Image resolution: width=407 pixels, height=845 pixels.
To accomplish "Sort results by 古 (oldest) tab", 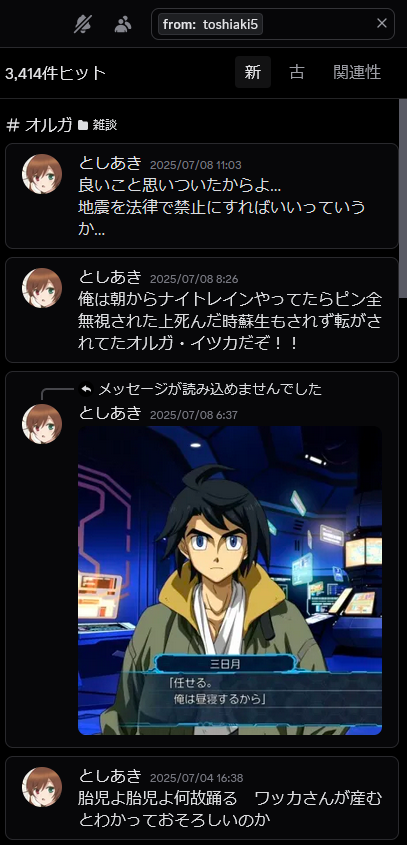I will point(296,72).
